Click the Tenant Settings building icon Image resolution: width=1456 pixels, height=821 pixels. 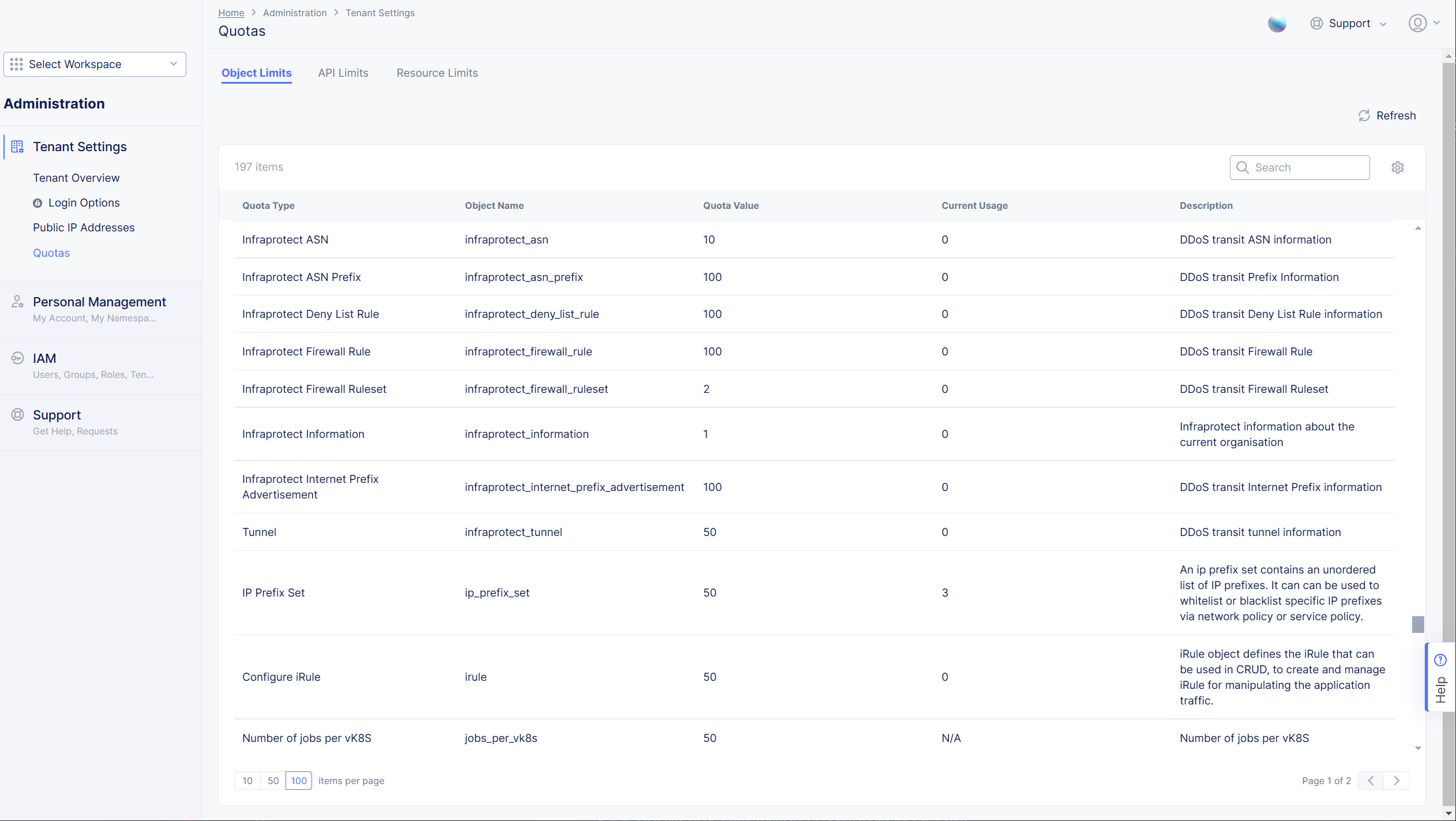17,147
